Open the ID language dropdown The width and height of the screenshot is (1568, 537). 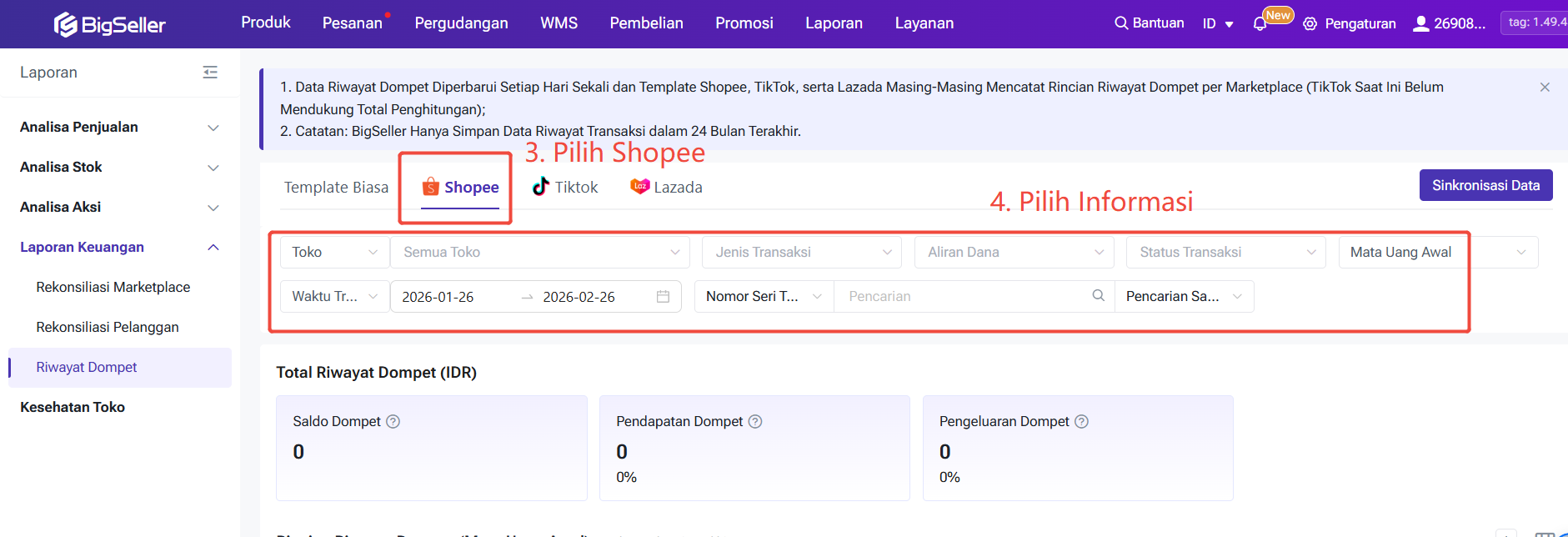(x=1217, y=24)
